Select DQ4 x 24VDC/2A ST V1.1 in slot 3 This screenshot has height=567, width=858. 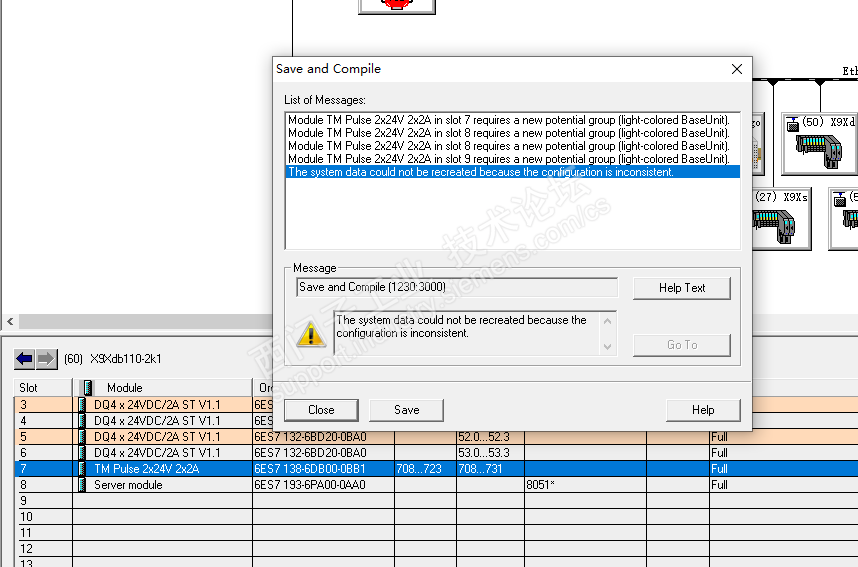pyautogui.click(x=157, y=405)
